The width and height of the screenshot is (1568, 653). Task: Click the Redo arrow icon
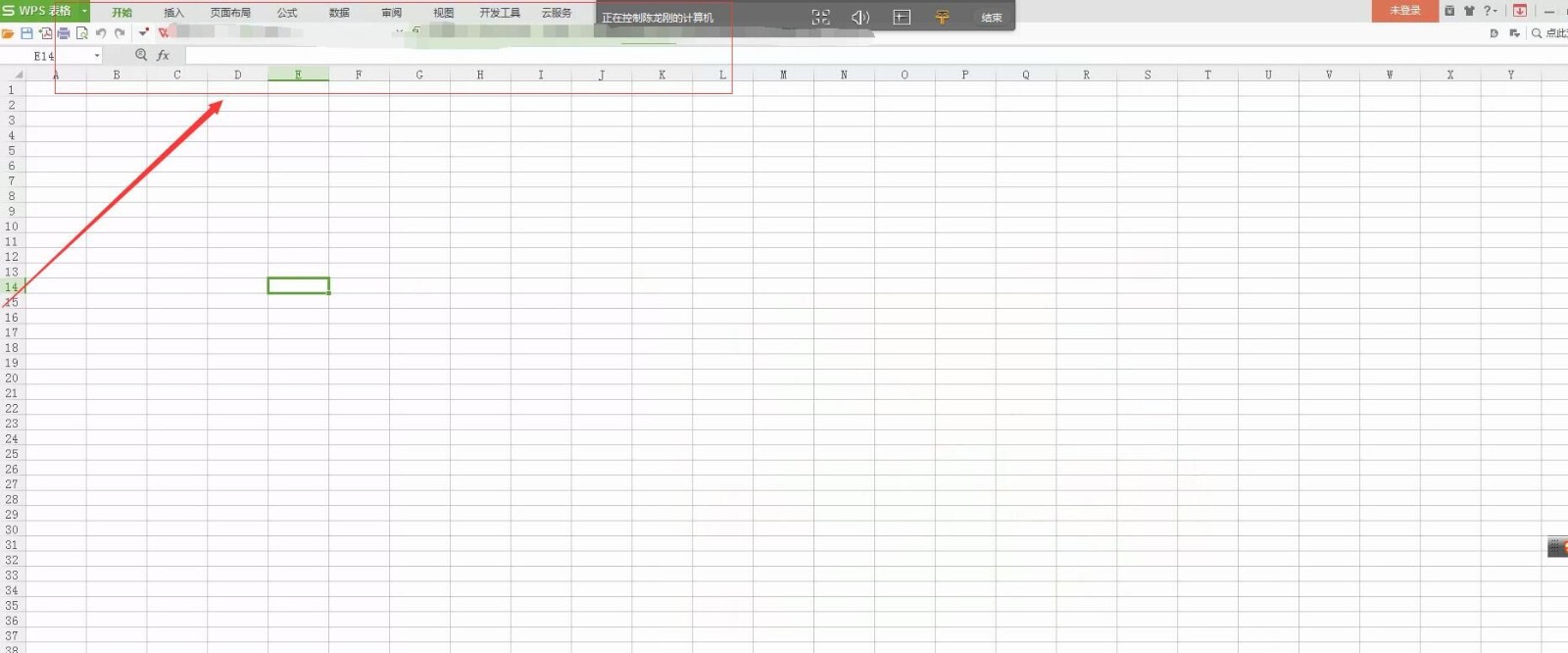coord(120,33)
